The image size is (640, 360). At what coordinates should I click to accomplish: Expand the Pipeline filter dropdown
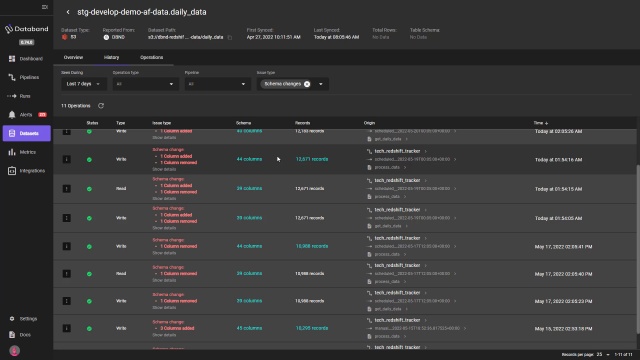217,84
